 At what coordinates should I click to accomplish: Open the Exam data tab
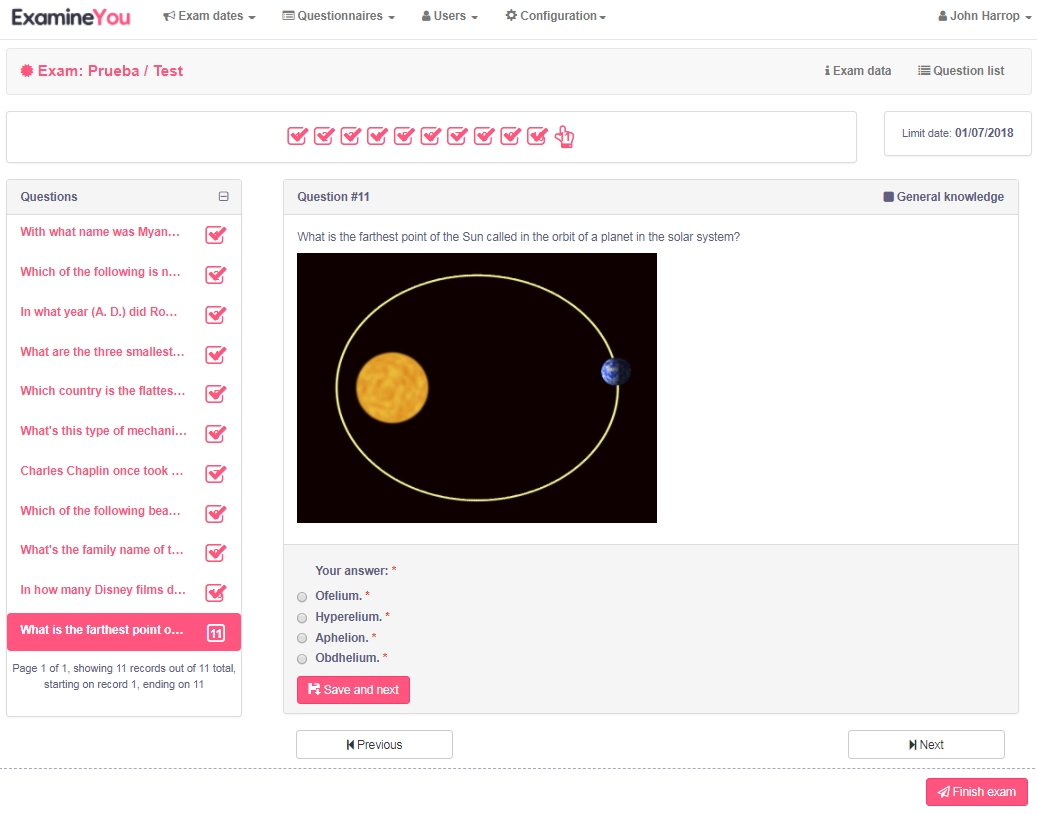pyautogui.click(x=857, y=71)
